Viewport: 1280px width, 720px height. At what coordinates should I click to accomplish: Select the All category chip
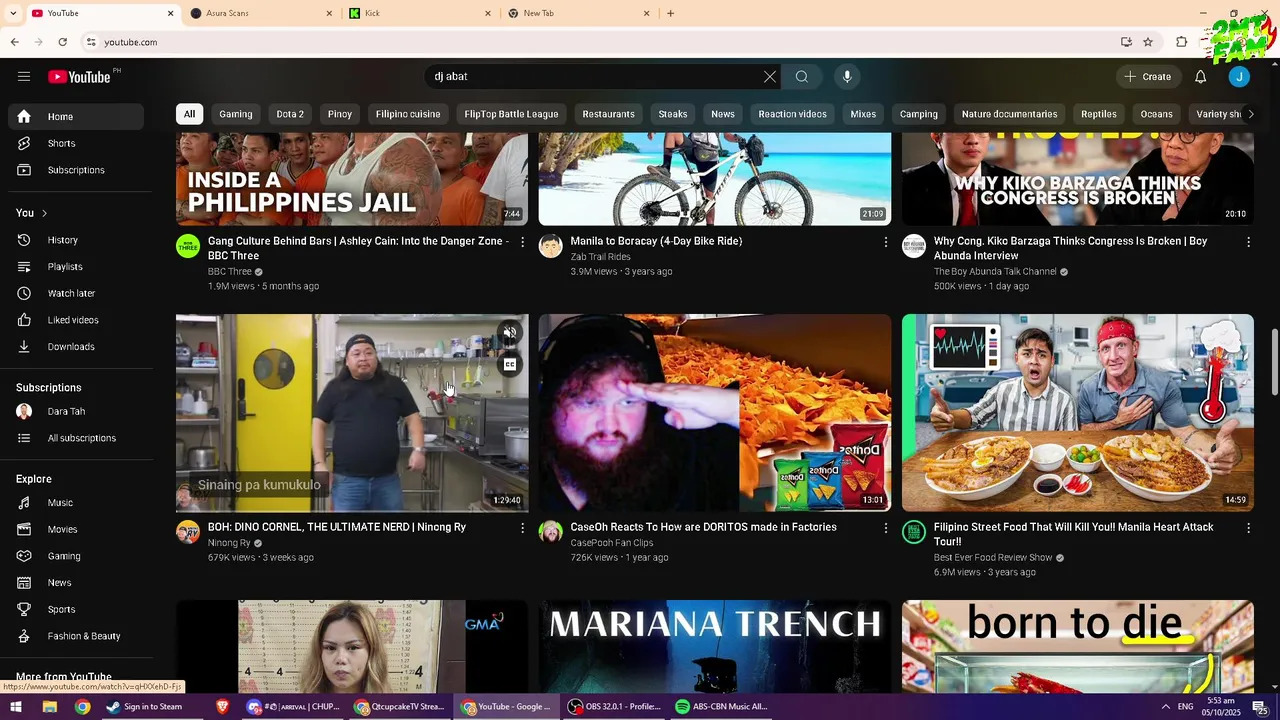click(189, 114)
